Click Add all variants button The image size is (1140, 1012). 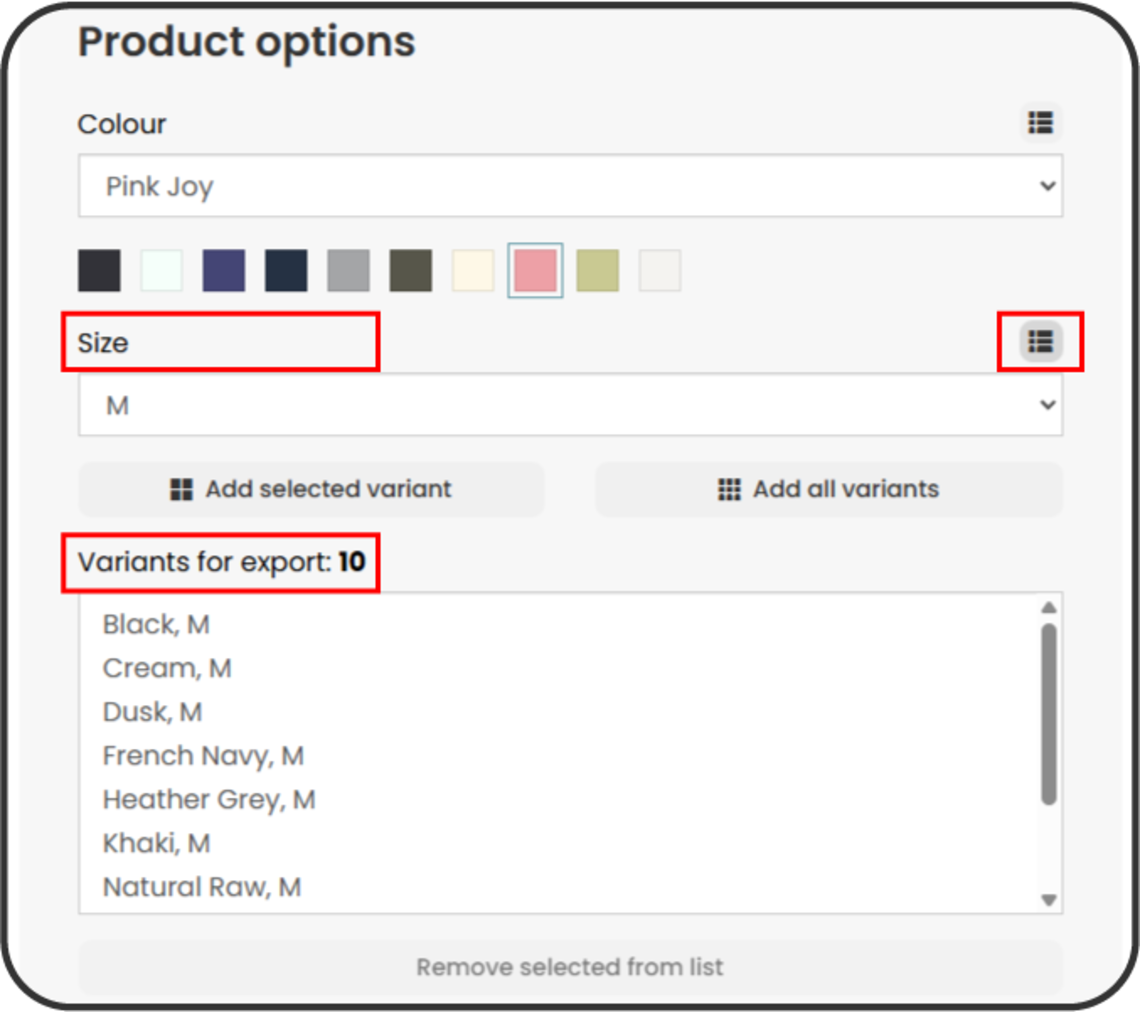click(x=828, y=489)
